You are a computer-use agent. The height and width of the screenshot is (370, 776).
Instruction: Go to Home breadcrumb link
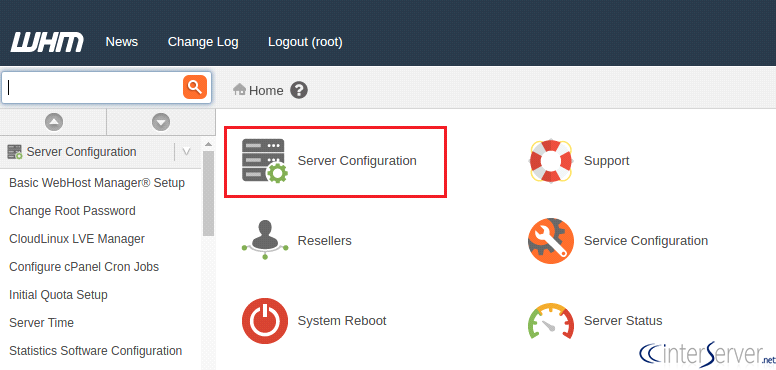coord(266,91)
